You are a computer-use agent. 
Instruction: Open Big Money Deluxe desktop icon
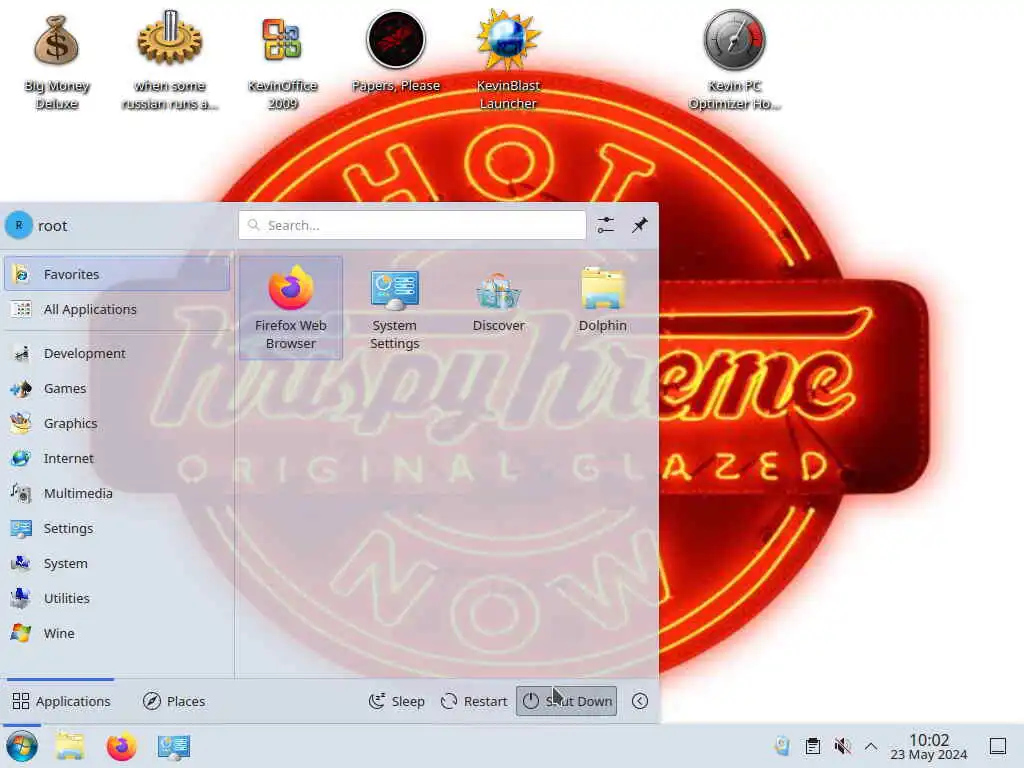point(57,61)
